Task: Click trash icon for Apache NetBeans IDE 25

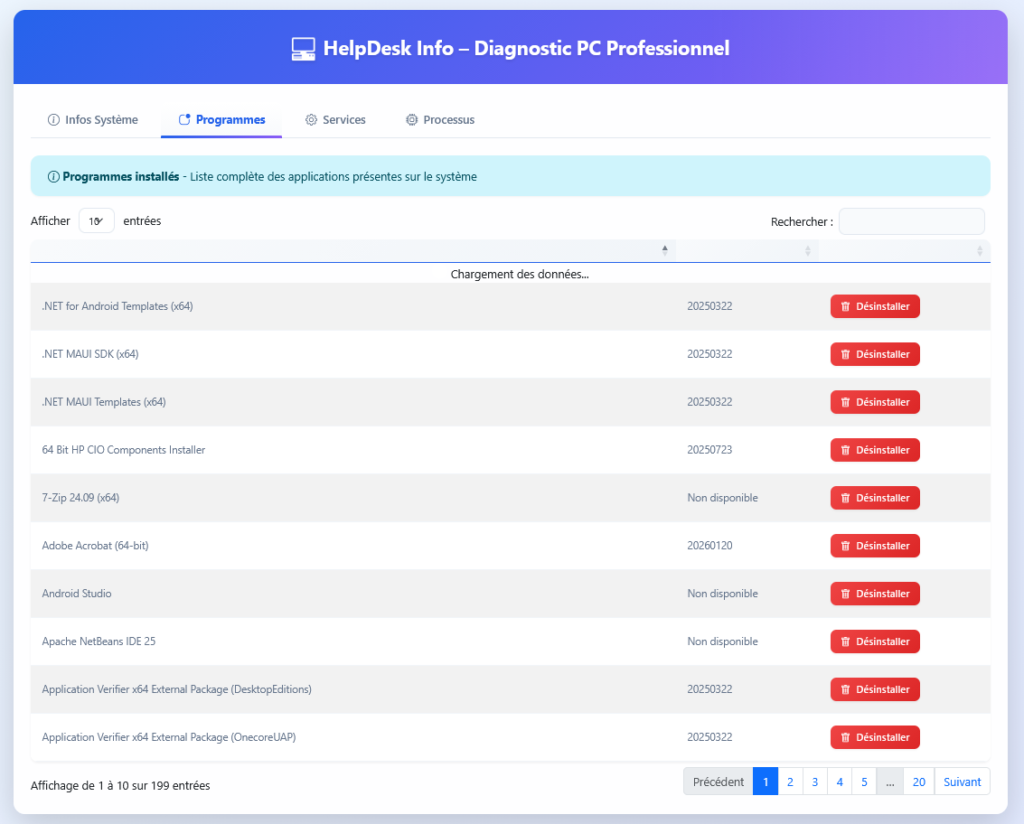Action: (845, 642)
